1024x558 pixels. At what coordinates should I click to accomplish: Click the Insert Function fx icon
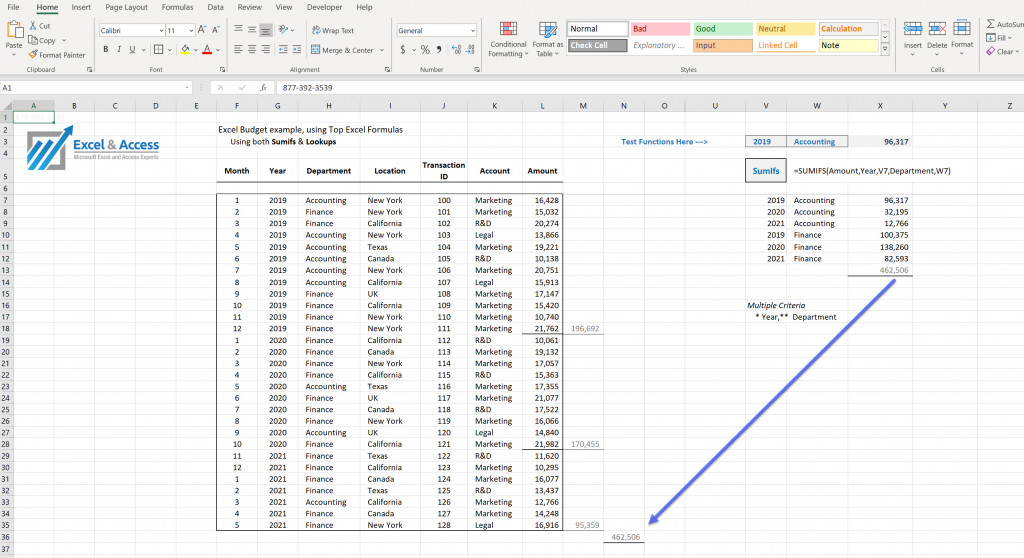click(x=263, y=88)
